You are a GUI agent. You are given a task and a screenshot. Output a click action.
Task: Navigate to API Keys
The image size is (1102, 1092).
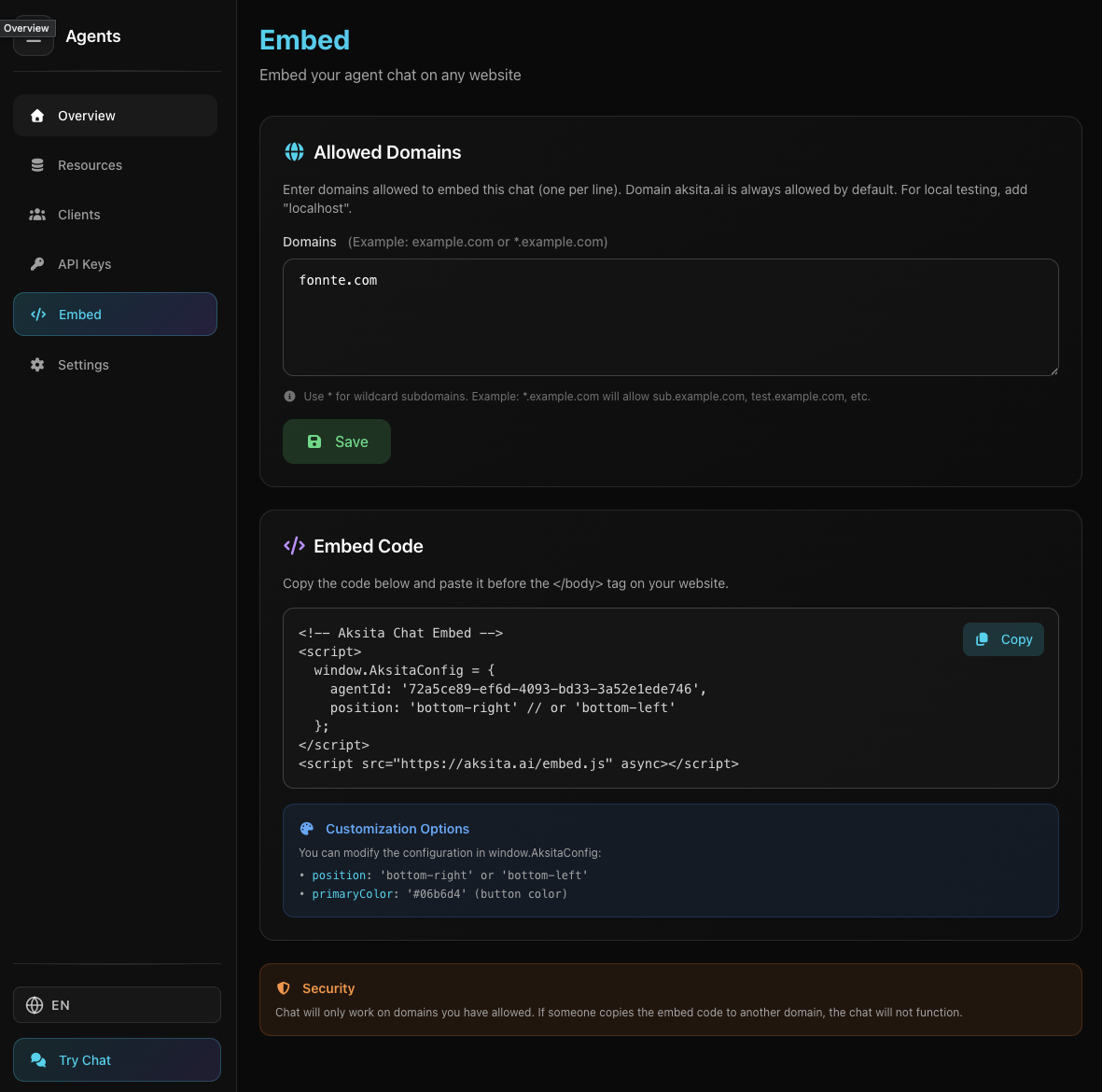point(84,264)
